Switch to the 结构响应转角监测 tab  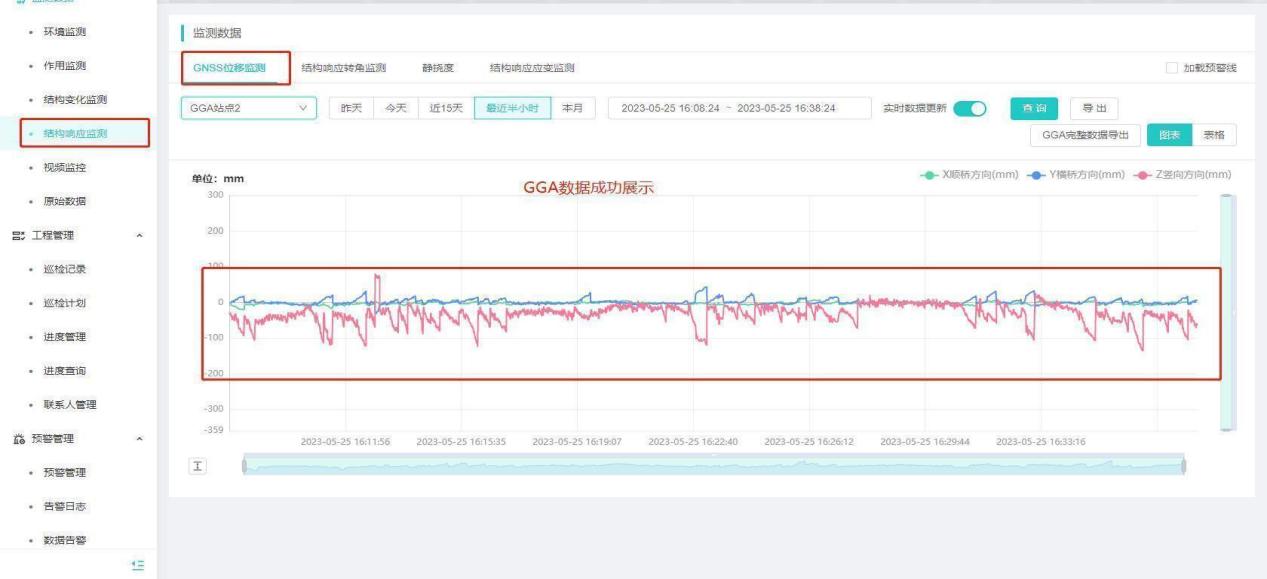(343, 68)
